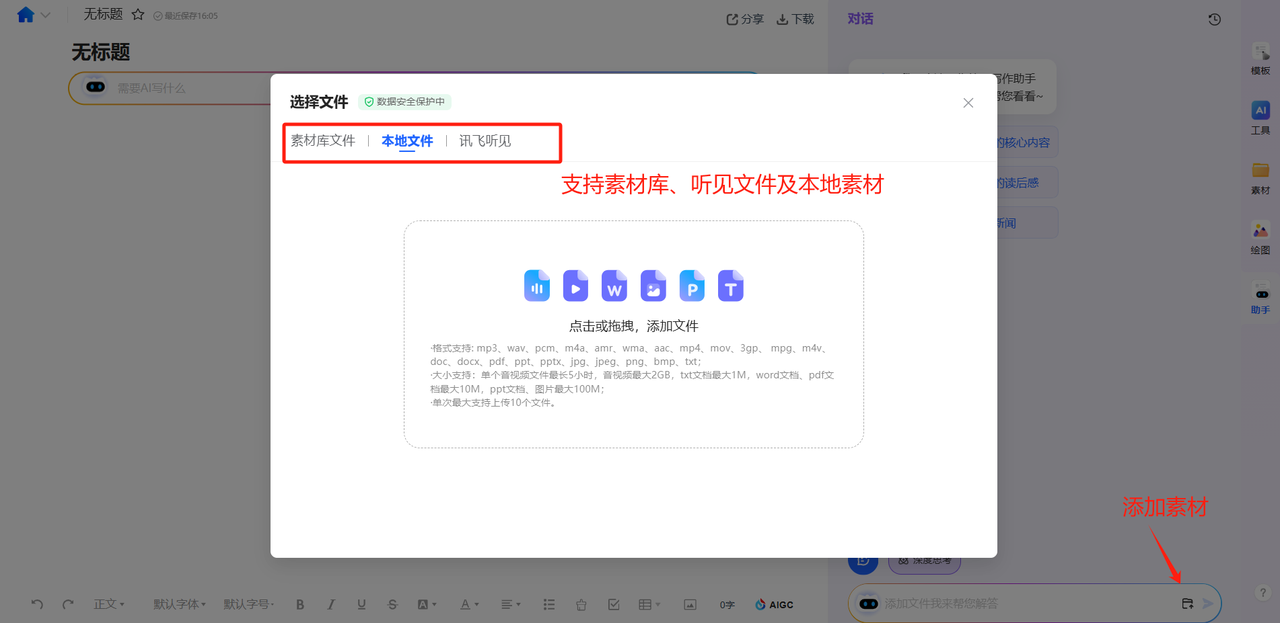This screenshot has width=1280, height=623.
Task: Toggle italic formatting
Action: [331, 604]
